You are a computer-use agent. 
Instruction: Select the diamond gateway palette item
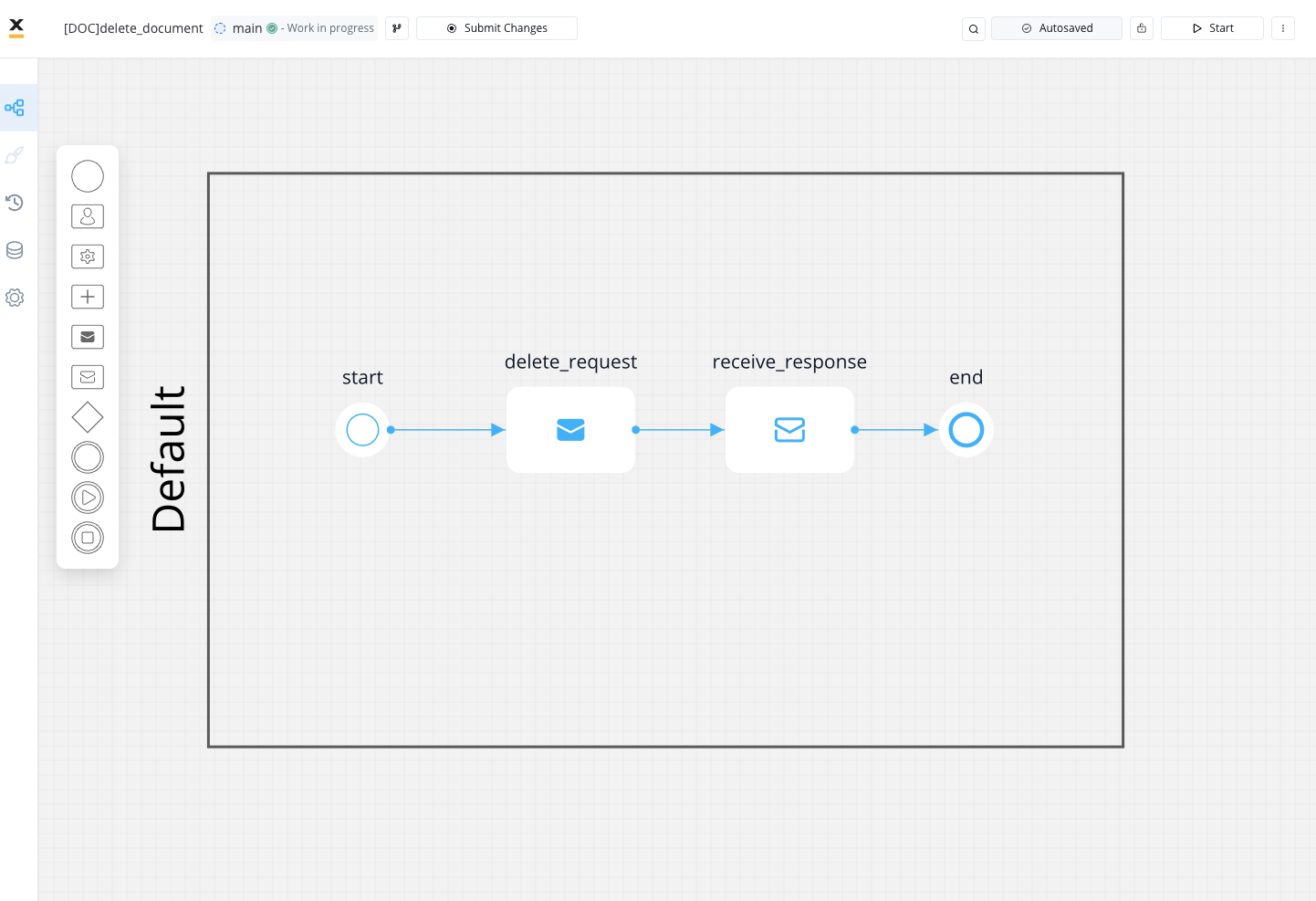(88, 417)
